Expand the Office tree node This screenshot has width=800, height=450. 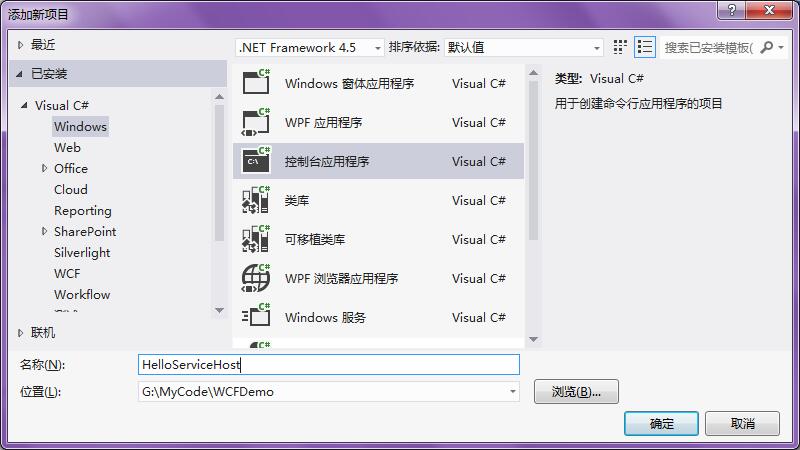pos(44,168)
